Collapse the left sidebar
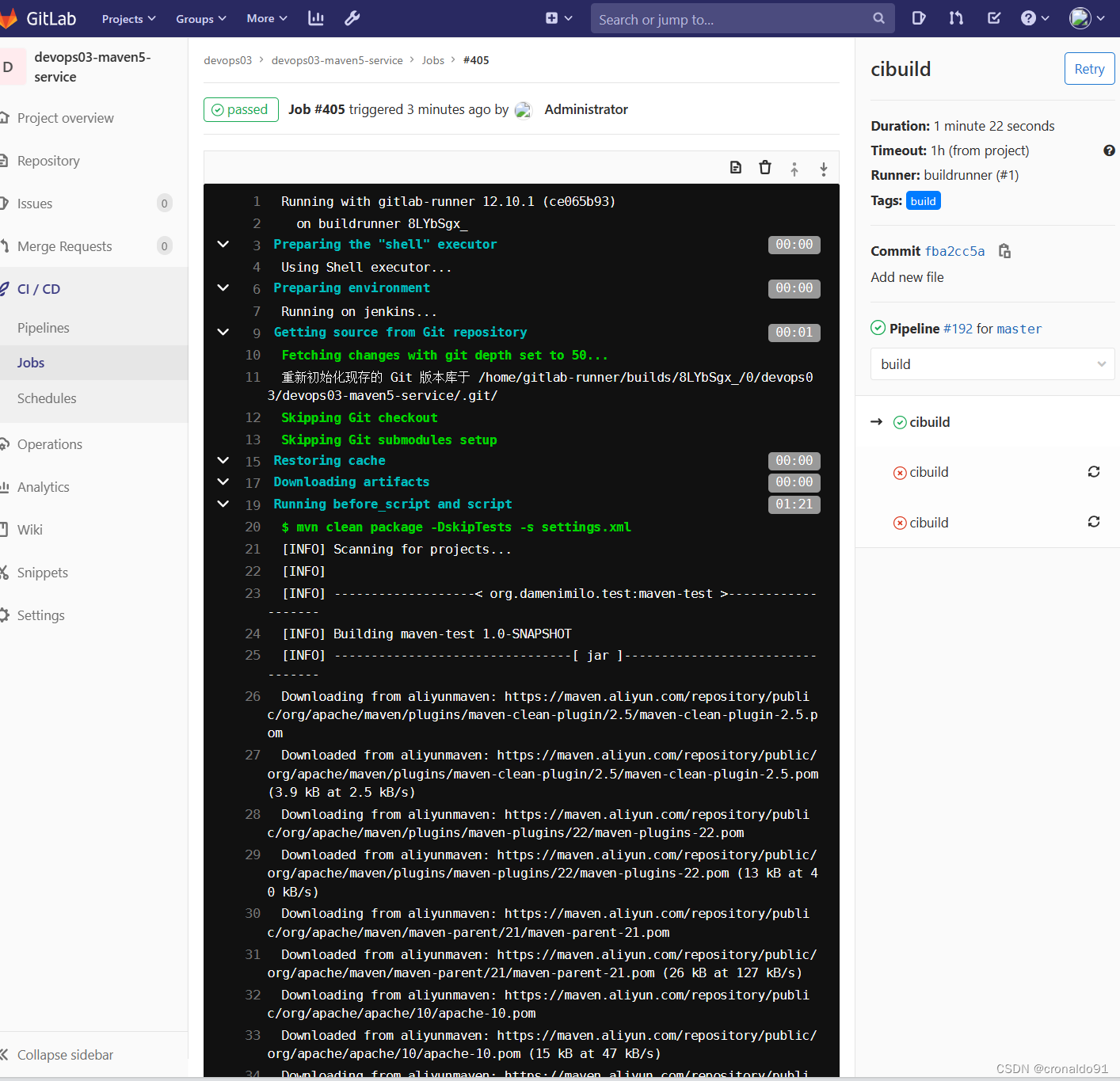This screenshot has height=1081, width=1120. (64, 1054)
